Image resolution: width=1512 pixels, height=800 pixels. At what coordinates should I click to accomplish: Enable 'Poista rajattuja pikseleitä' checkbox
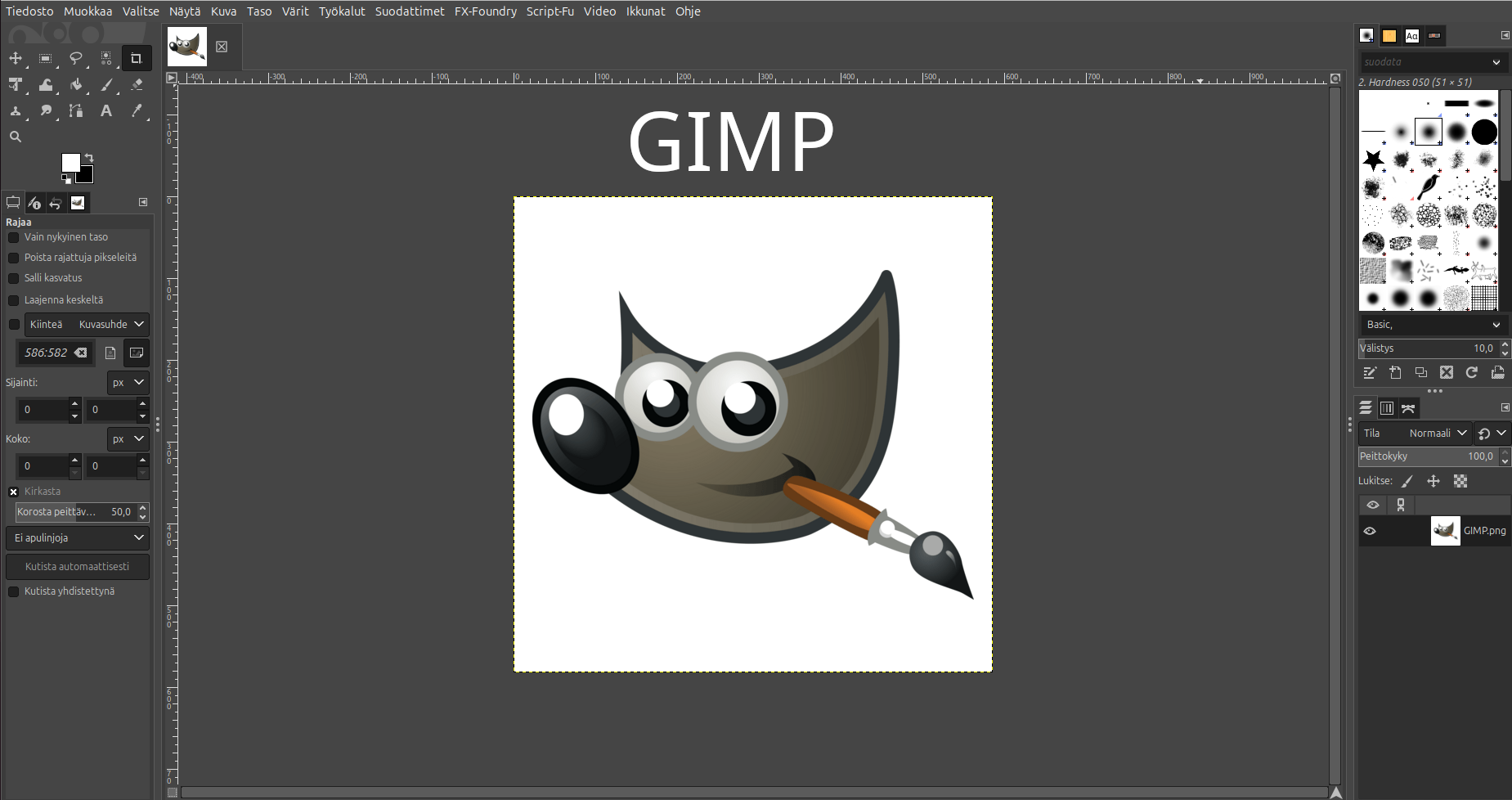pyautogui.click(x=13, y=258)
